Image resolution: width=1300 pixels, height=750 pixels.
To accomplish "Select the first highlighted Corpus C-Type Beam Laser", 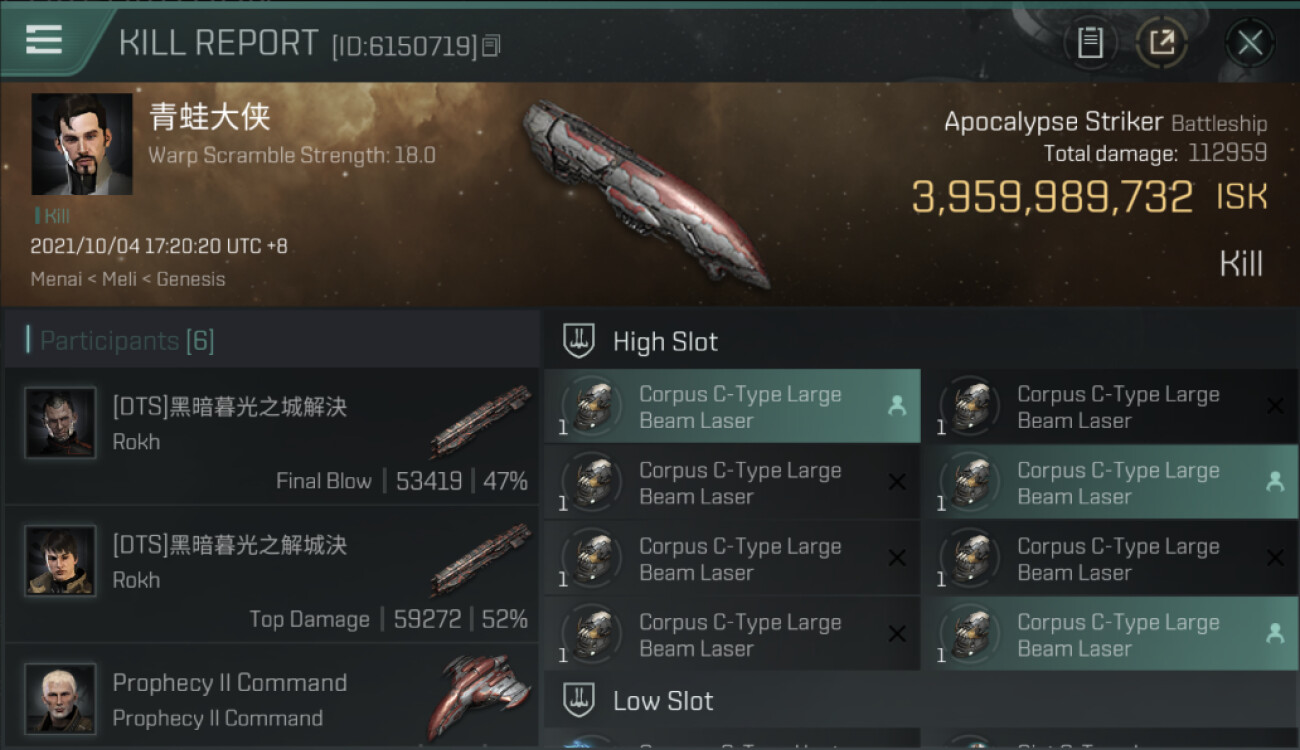I will 732,406.
